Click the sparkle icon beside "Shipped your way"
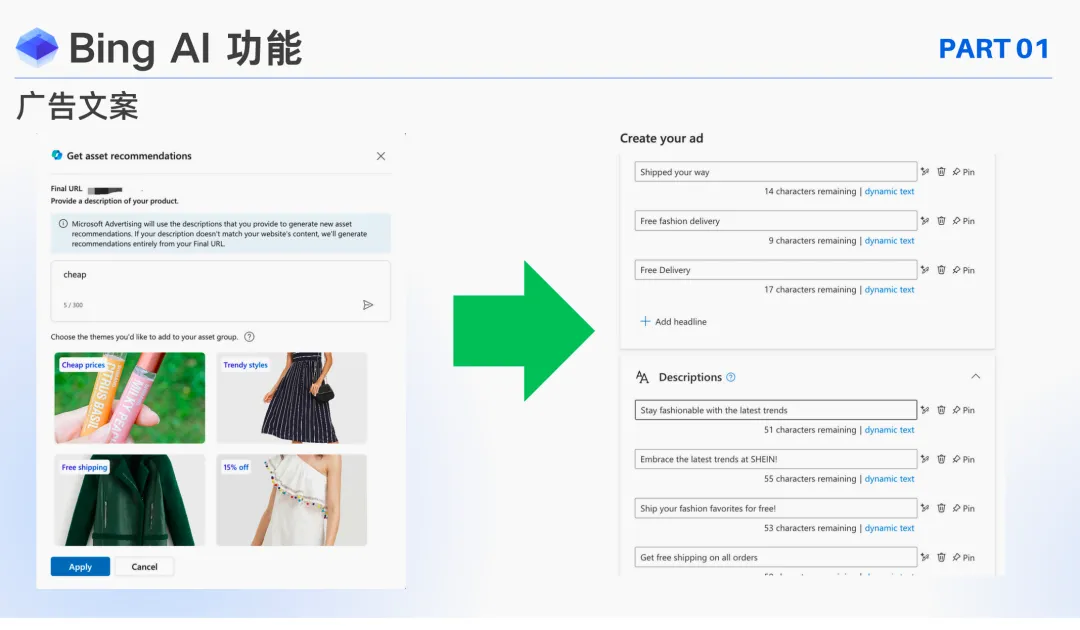 (925, 171)
